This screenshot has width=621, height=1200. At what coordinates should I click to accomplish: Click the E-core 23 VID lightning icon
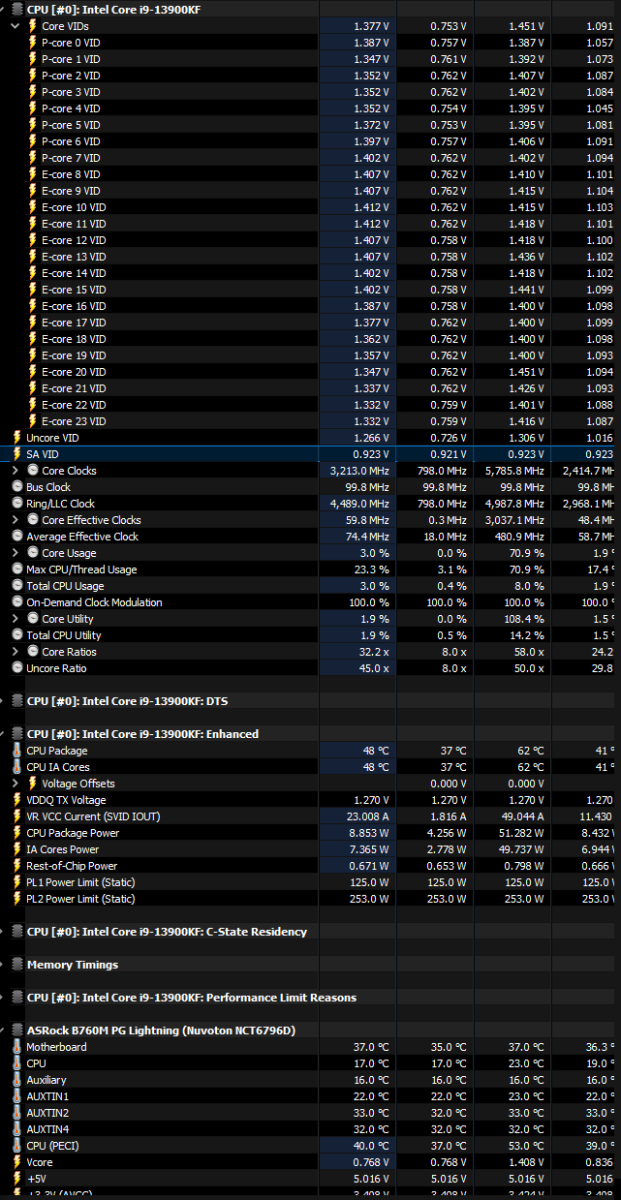tap(32, 421)
